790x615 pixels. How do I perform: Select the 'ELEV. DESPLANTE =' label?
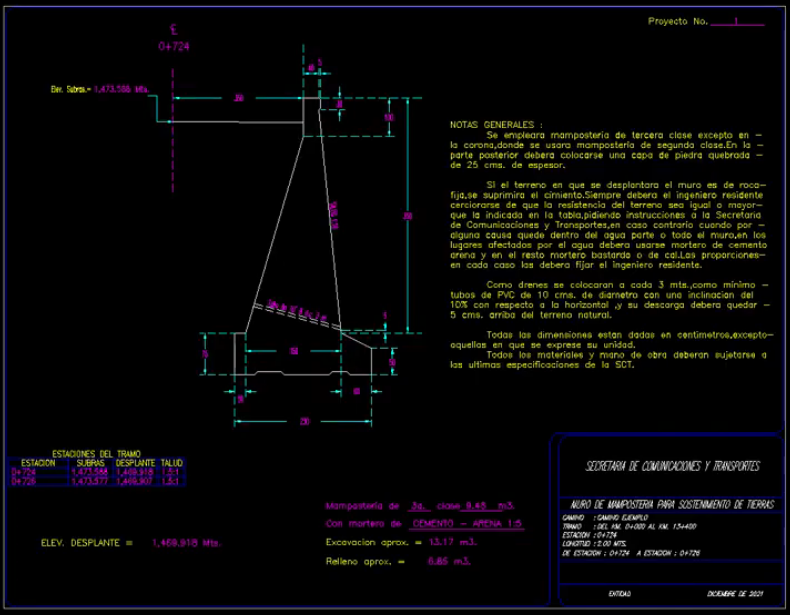pyautogui.click(x=87, y=543)
